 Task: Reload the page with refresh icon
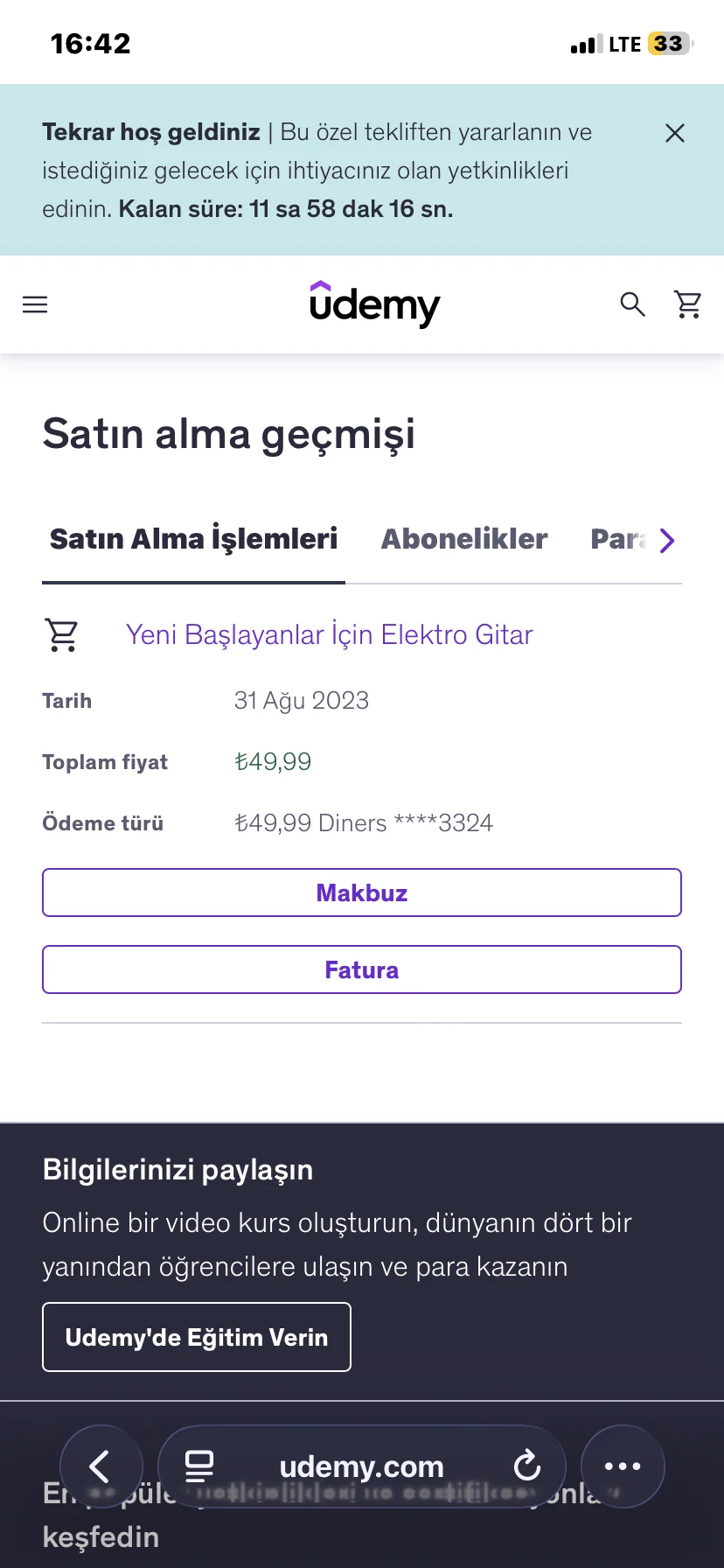(x=527, y=1466)
